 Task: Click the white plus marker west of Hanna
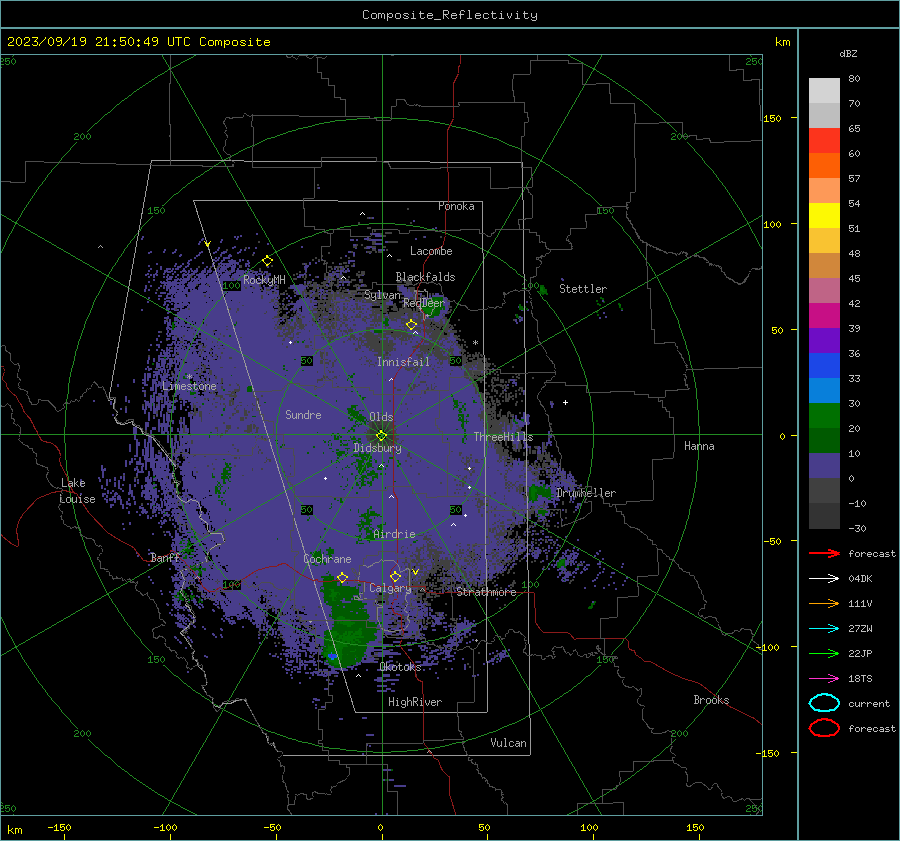tap(565, 402)
